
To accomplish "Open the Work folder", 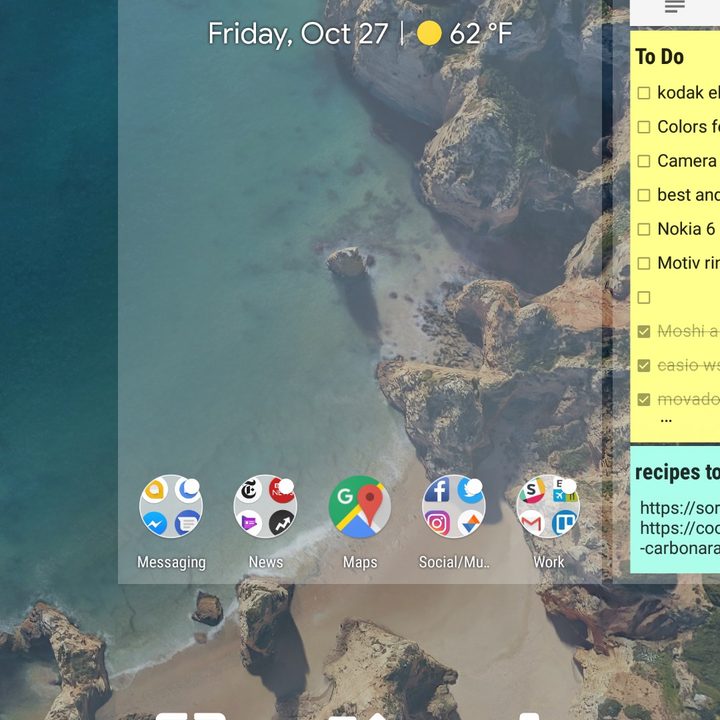I will tap(548, 506).
